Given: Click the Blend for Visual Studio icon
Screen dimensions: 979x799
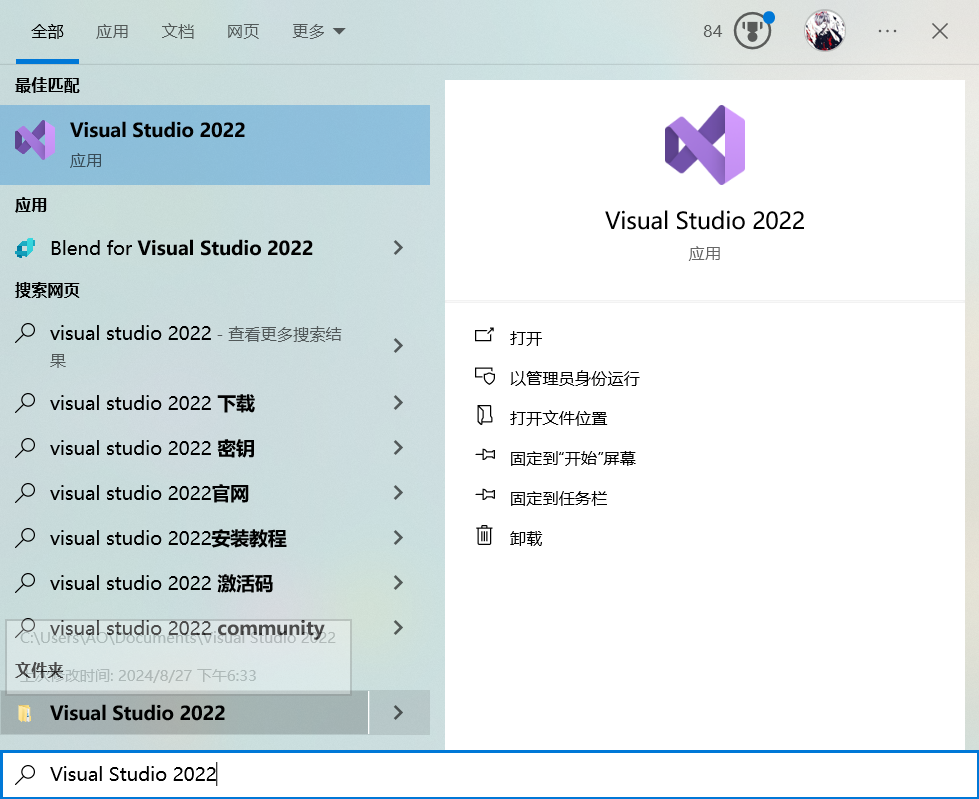Looking at the screenshot, I should pyautogui.click(x=25, y=248).
